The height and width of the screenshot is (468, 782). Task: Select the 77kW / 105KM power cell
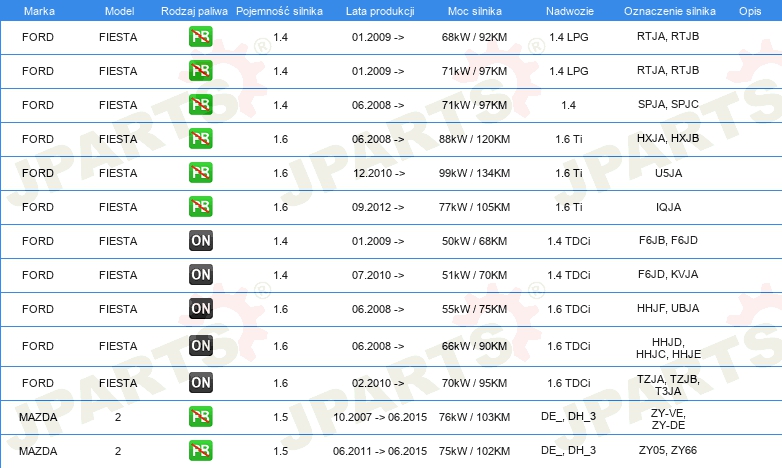[474, 207]
